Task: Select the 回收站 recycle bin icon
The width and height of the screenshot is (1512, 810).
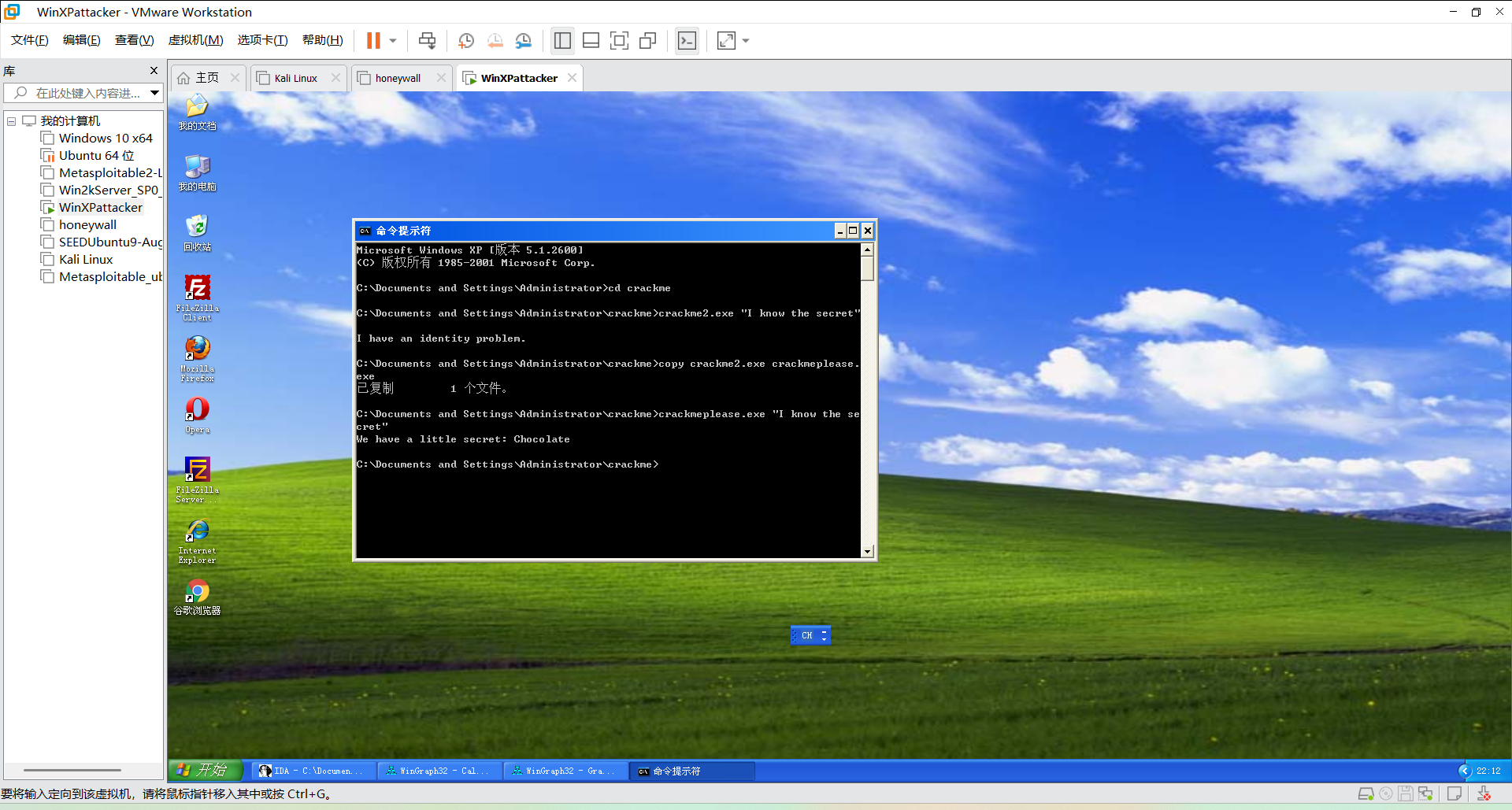Action: pyautogui.click(x=197, y=233)
